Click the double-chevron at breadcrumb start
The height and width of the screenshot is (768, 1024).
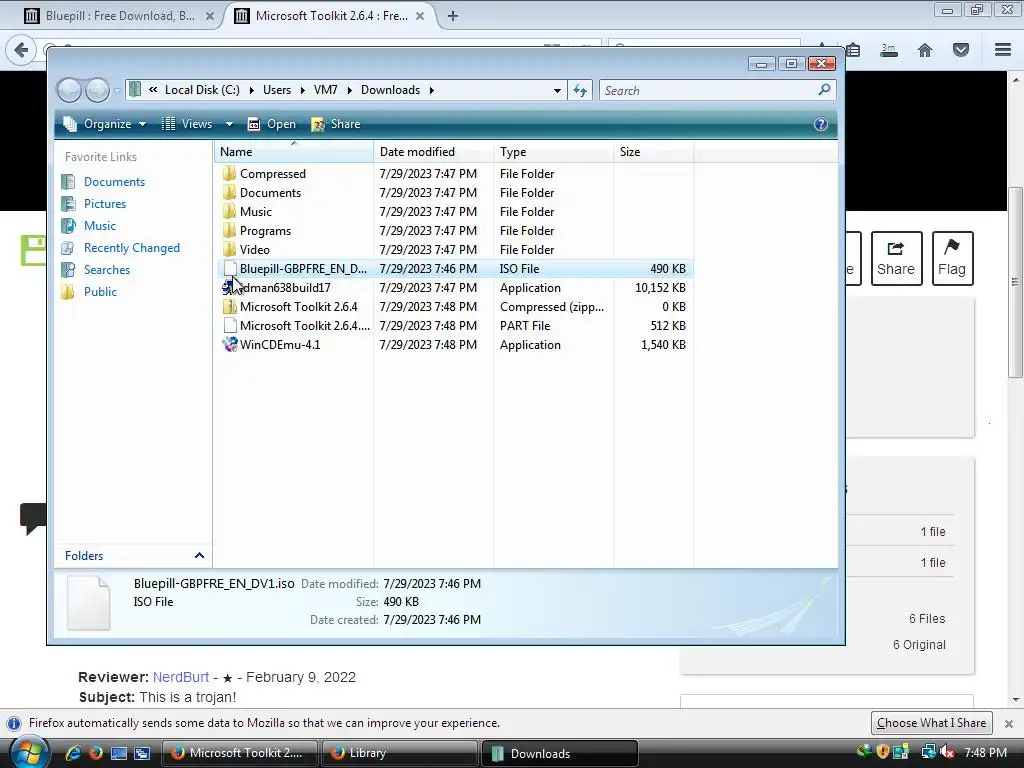[x=153, y=89]
